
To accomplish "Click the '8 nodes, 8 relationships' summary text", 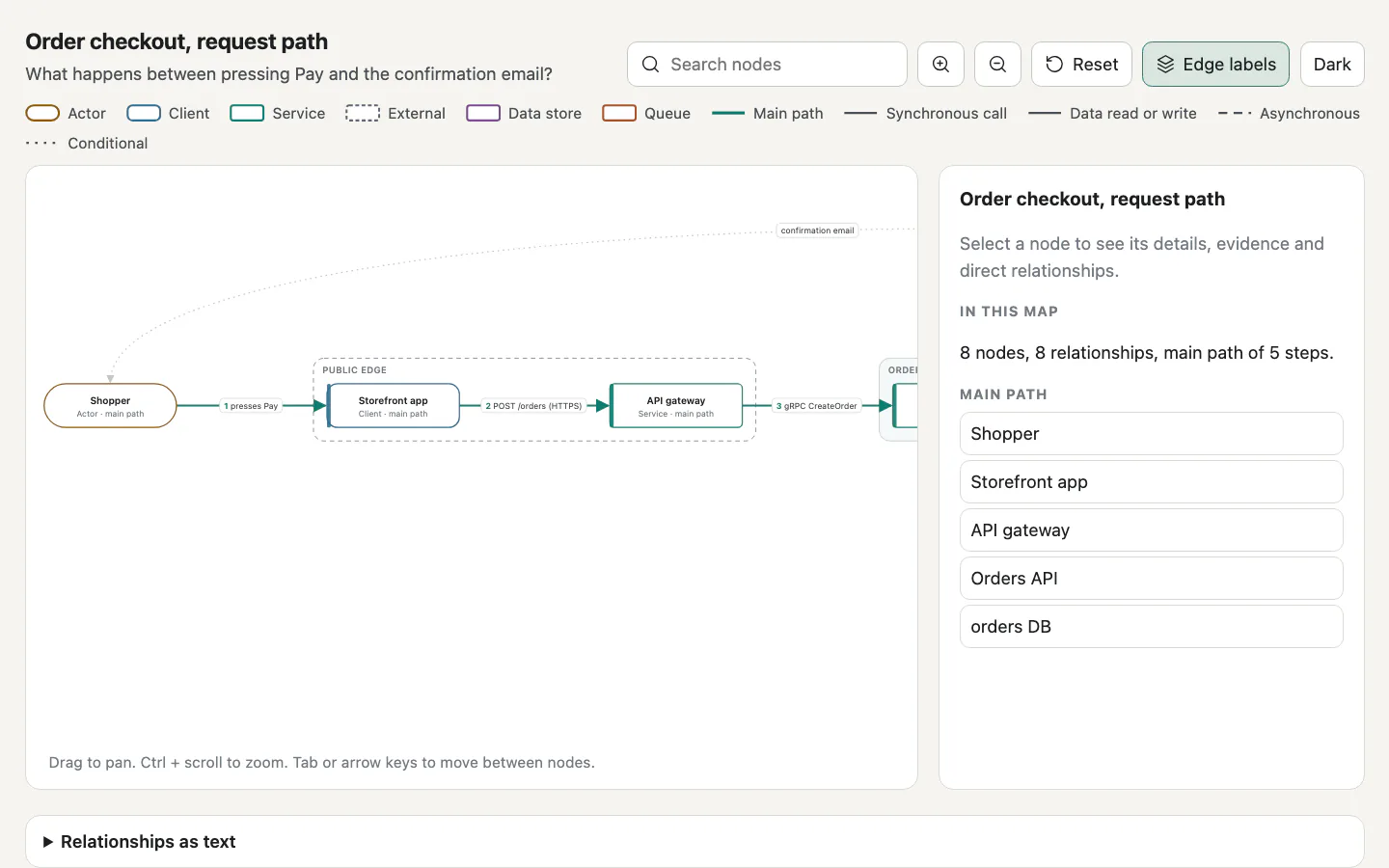I will (x=1147, y=353).
